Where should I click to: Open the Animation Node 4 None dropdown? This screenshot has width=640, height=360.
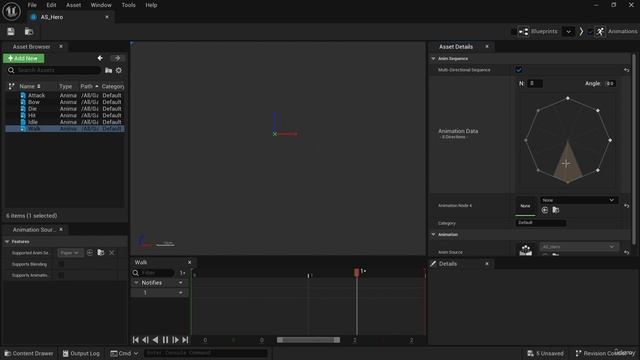[x=579, y=200]
